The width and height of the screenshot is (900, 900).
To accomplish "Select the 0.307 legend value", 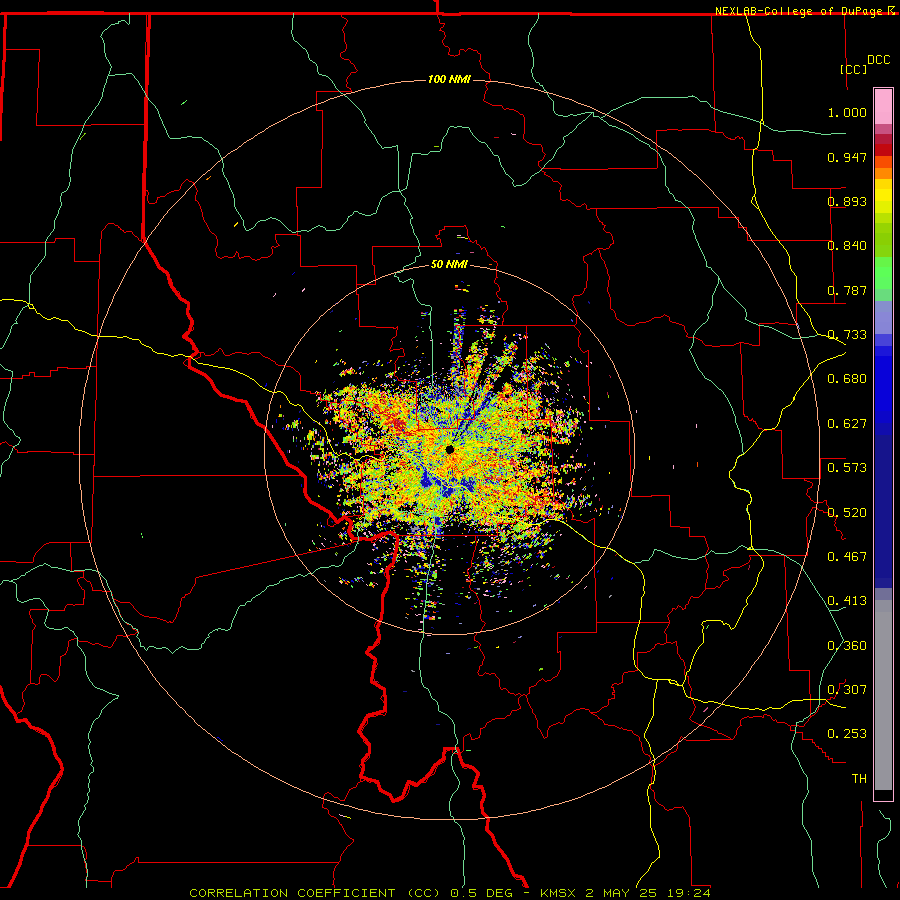I will (847, 690).
